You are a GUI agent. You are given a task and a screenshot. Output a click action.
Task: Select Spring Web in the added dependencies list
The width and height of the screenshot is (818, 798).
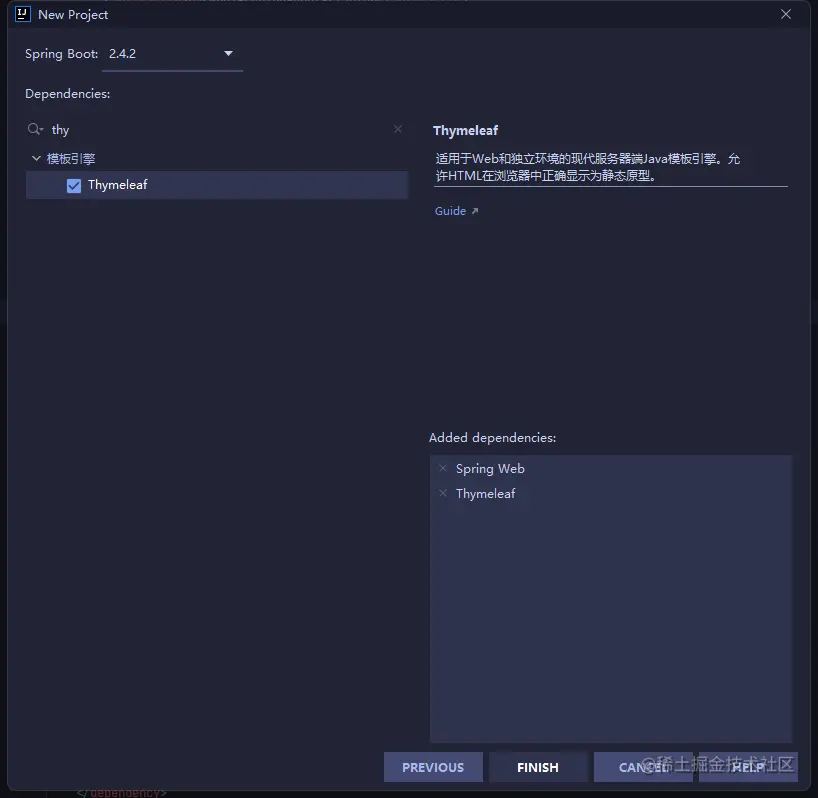coord(490,468)
